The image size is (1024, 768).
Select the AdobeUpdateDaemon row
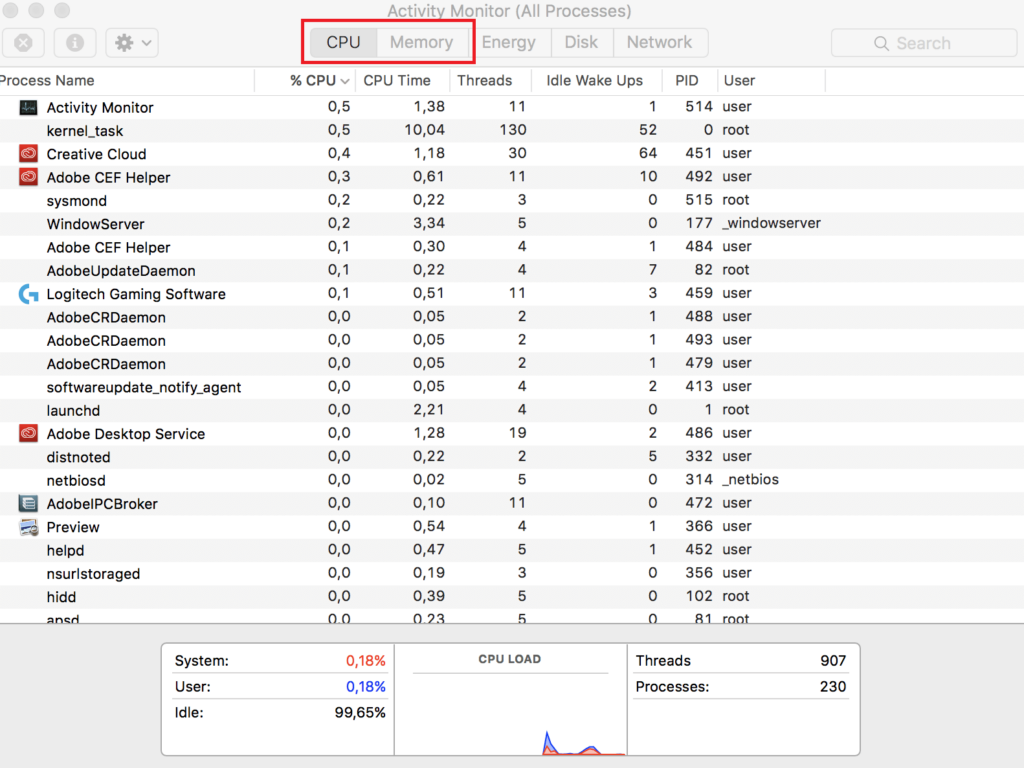(512, 270)
